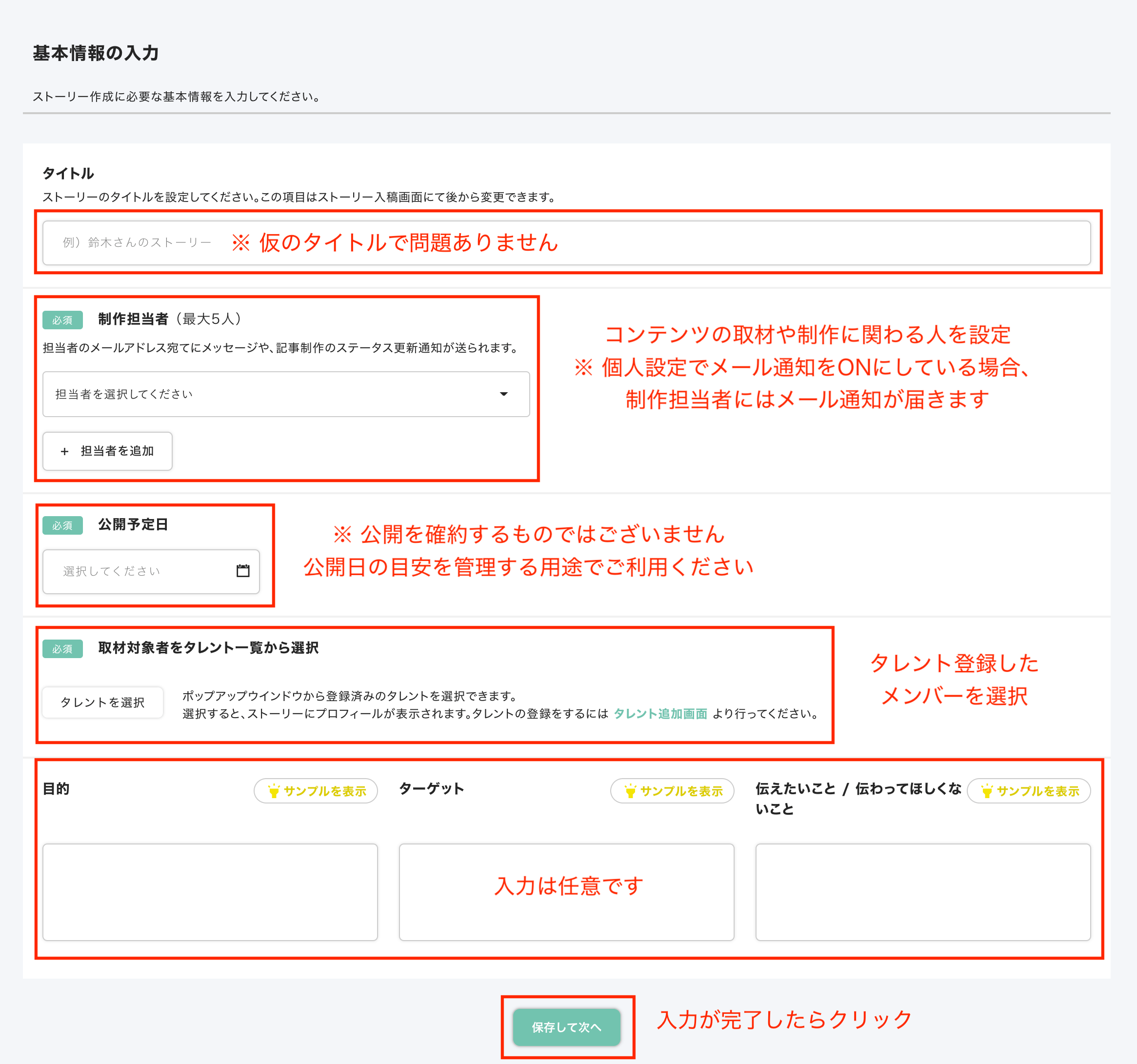1137x1064 pixels.
Task: Click lightbulb icon beside ターゲット sample button
Action: click(630, 791)
